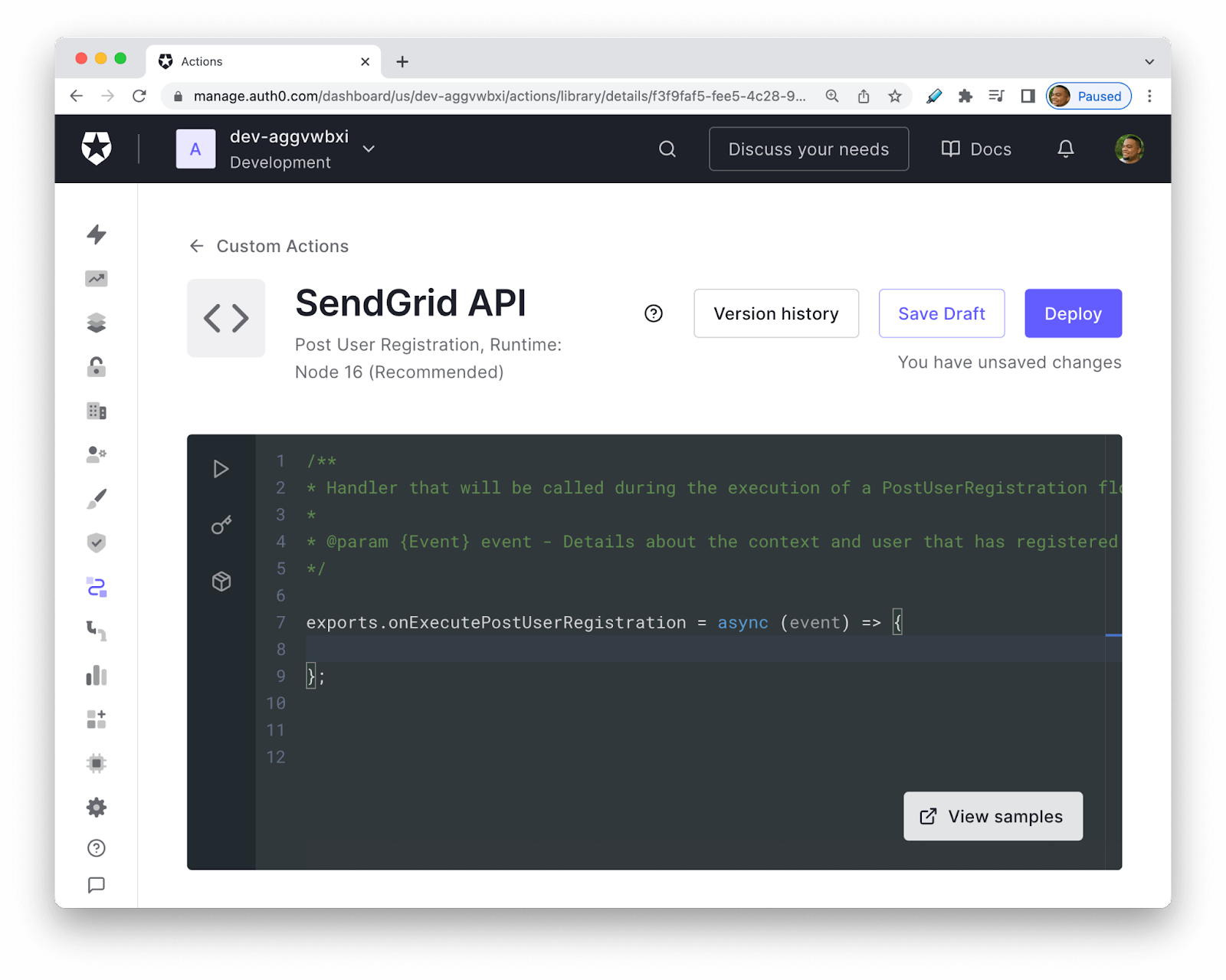Click the Test play icon in editor
This screenshot has height=980, width=1226.
[221, 469]
